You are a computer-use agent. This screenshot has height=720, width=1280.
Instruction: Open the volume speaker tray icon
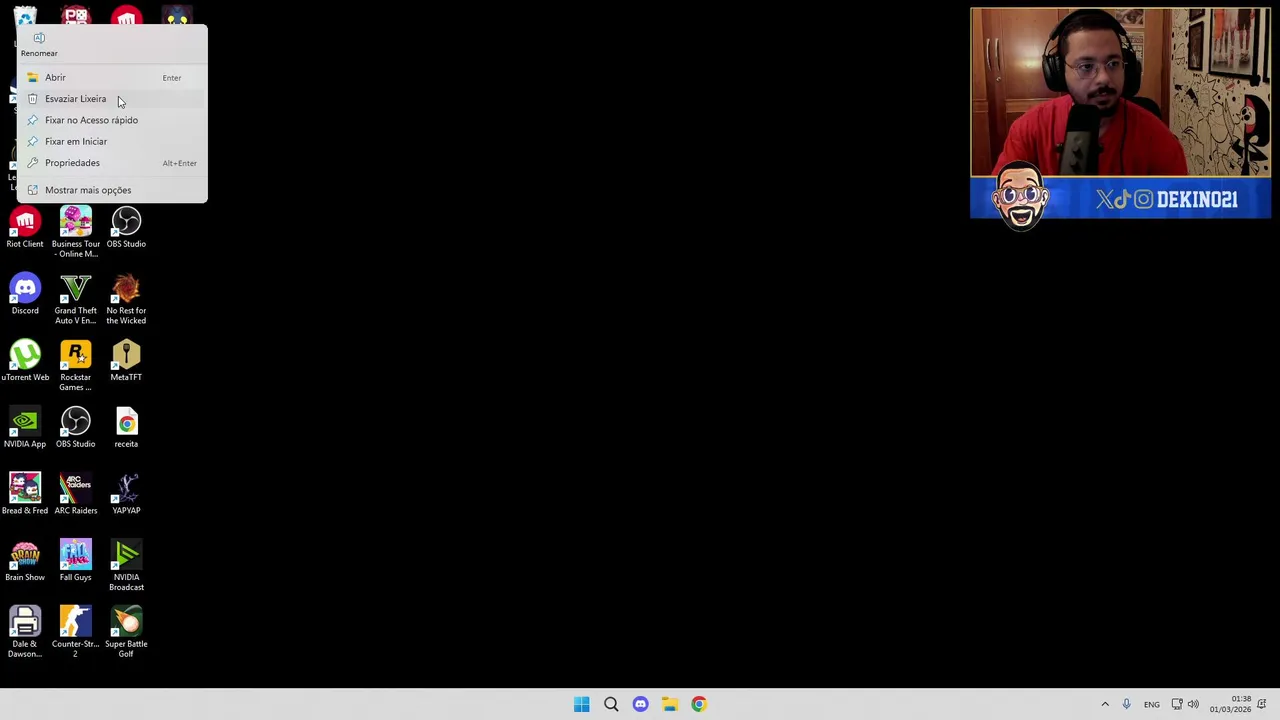coord(1193,704)
